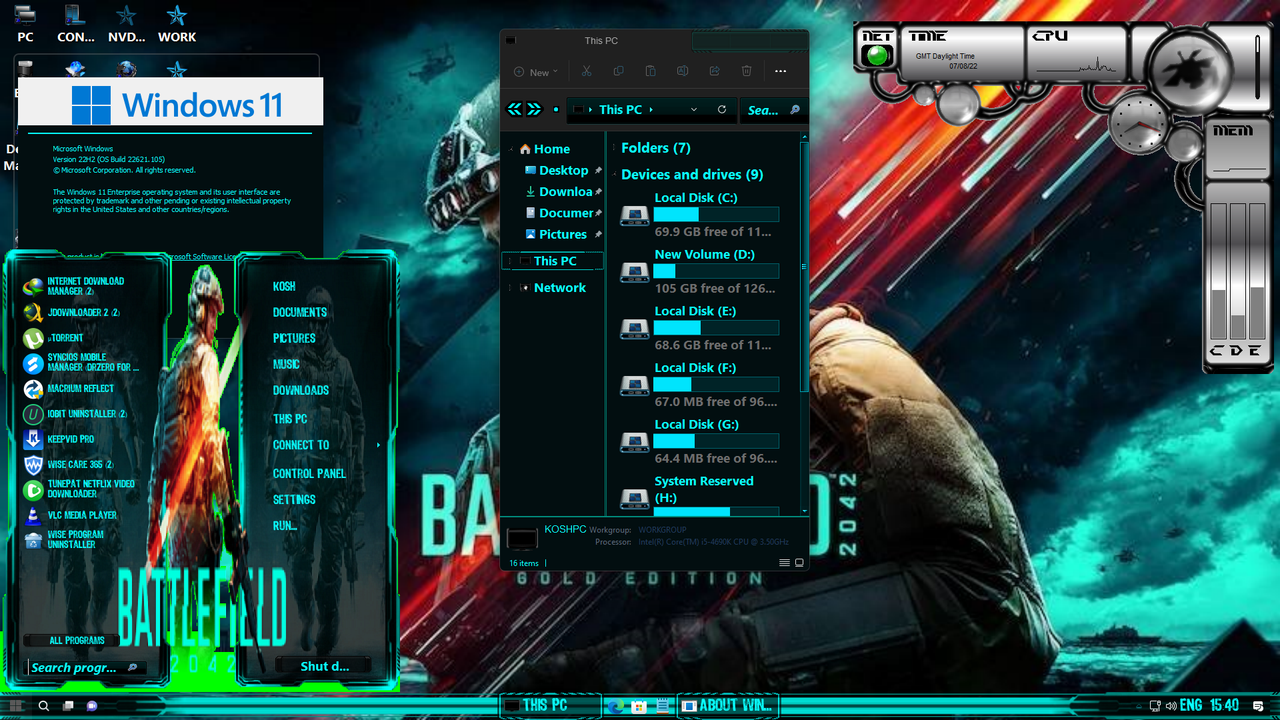Select Music in the start menu
The width and height of the screenshot is (1280, 720).
click(x=286, y=364)
